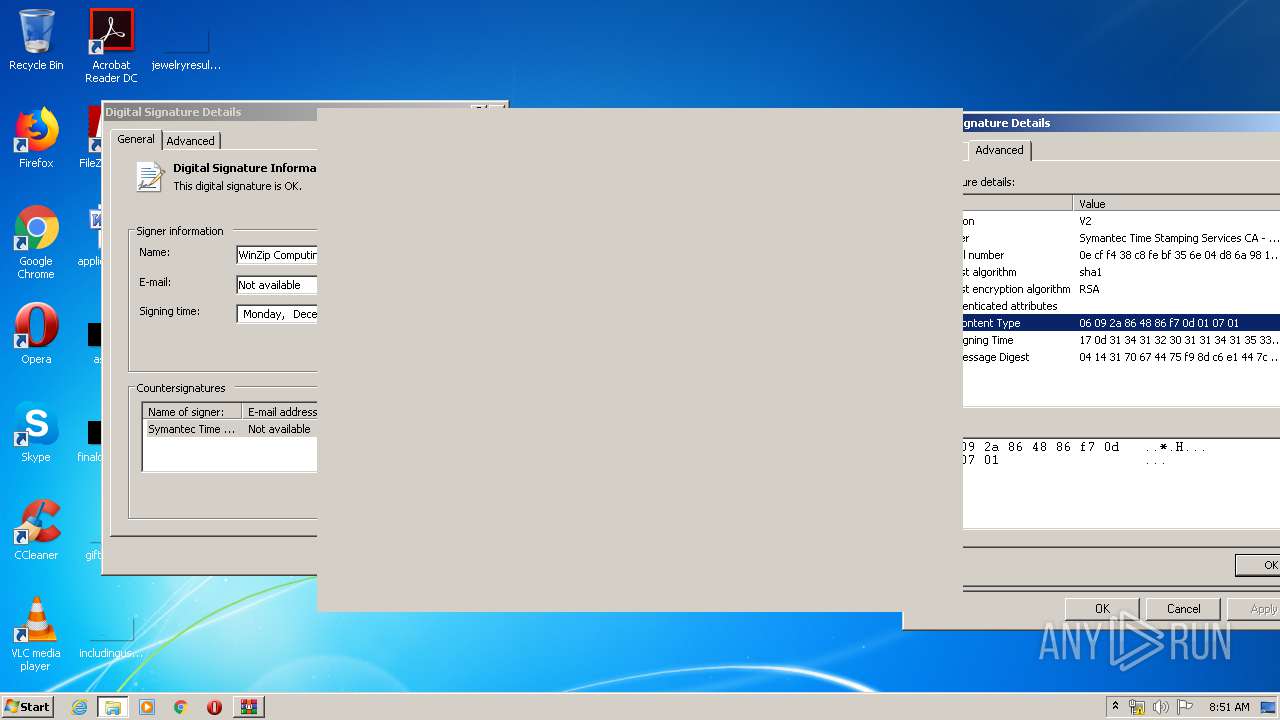Open the Opera taskbar icon
This screenshot has width=1280, height=720.
214,707
